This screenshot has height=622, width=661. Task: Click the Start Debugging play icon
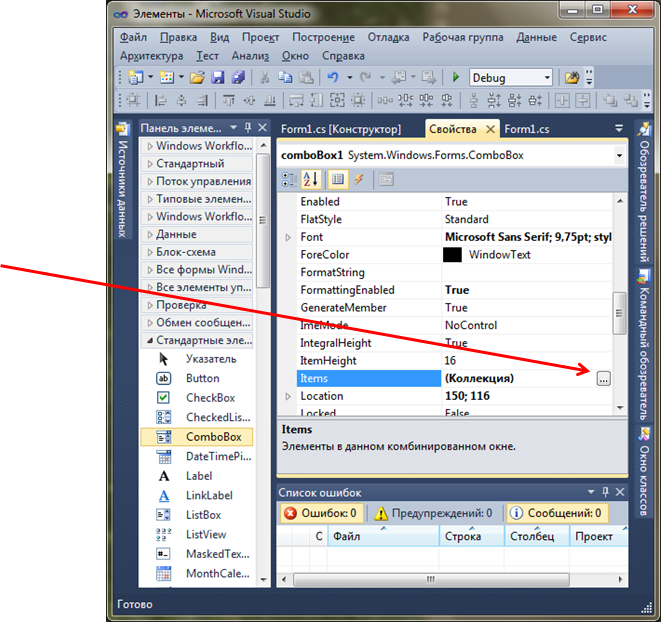coord(456,78)
